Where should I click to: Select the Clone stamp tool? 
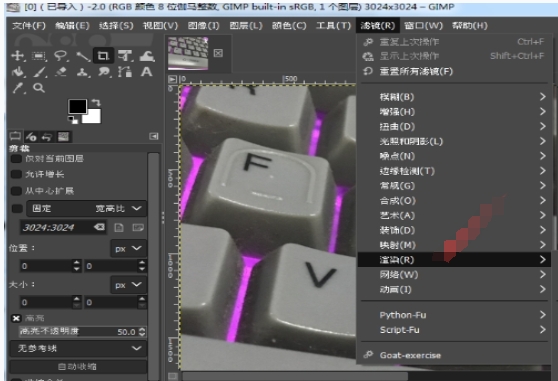82,72
